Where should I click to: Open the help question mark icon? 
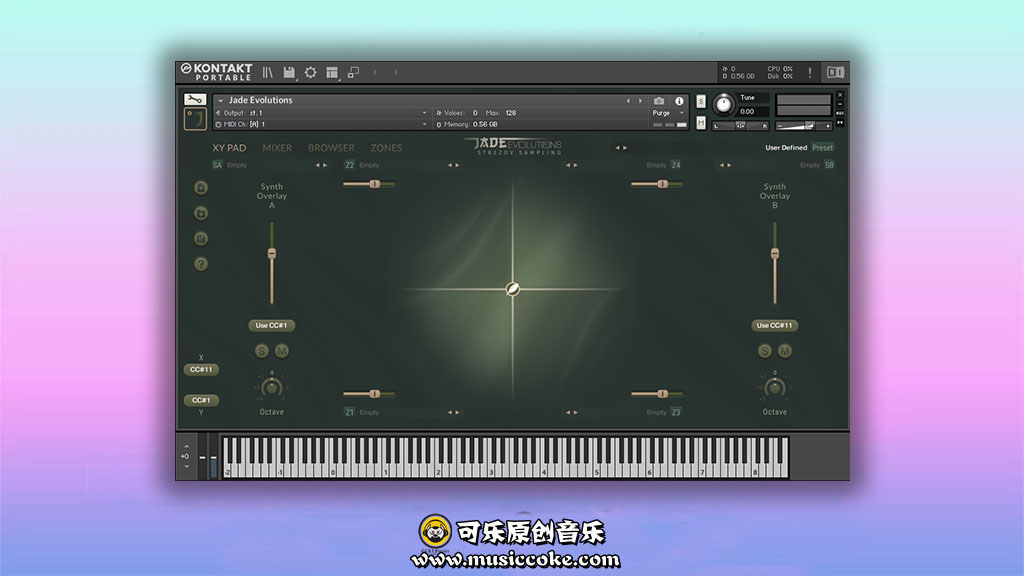(x=201, y=264)
